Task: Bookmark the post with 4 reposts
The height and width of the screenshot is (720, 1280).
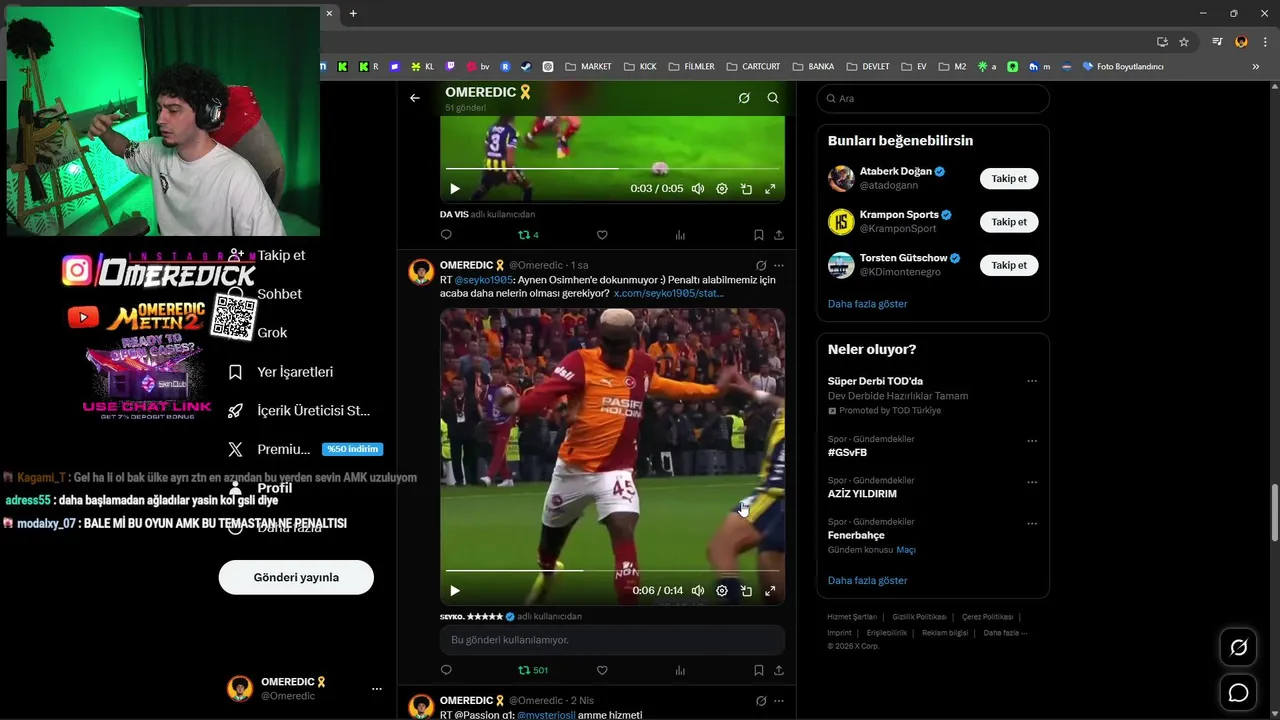Action: pos(759,235)
